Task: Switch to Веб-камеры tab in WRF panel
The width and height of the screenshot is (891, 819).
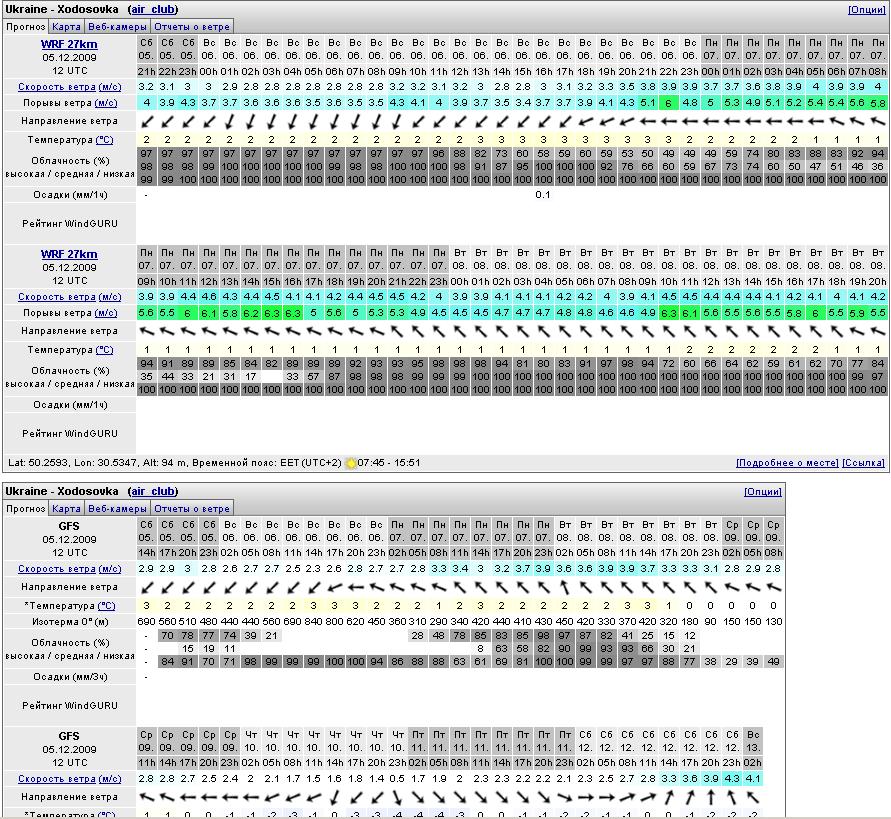Action: tap(117, 27)
